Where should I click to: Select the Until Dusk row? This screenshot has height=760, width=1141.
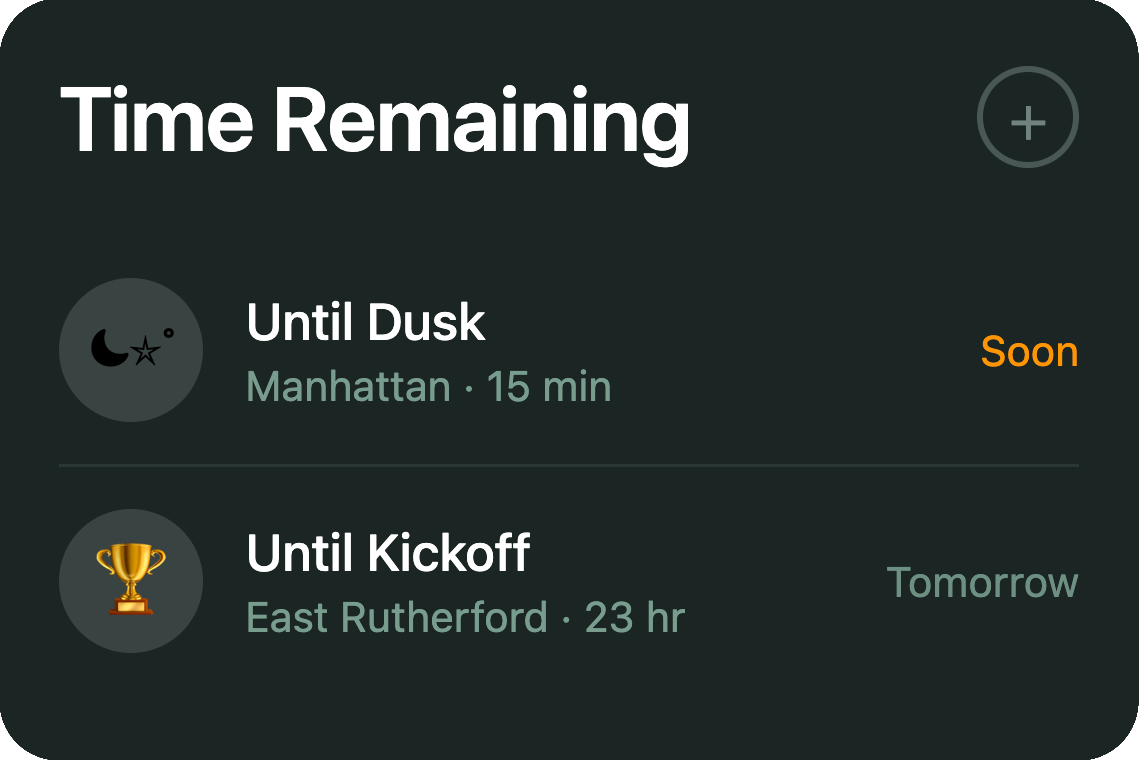(570, 350)
